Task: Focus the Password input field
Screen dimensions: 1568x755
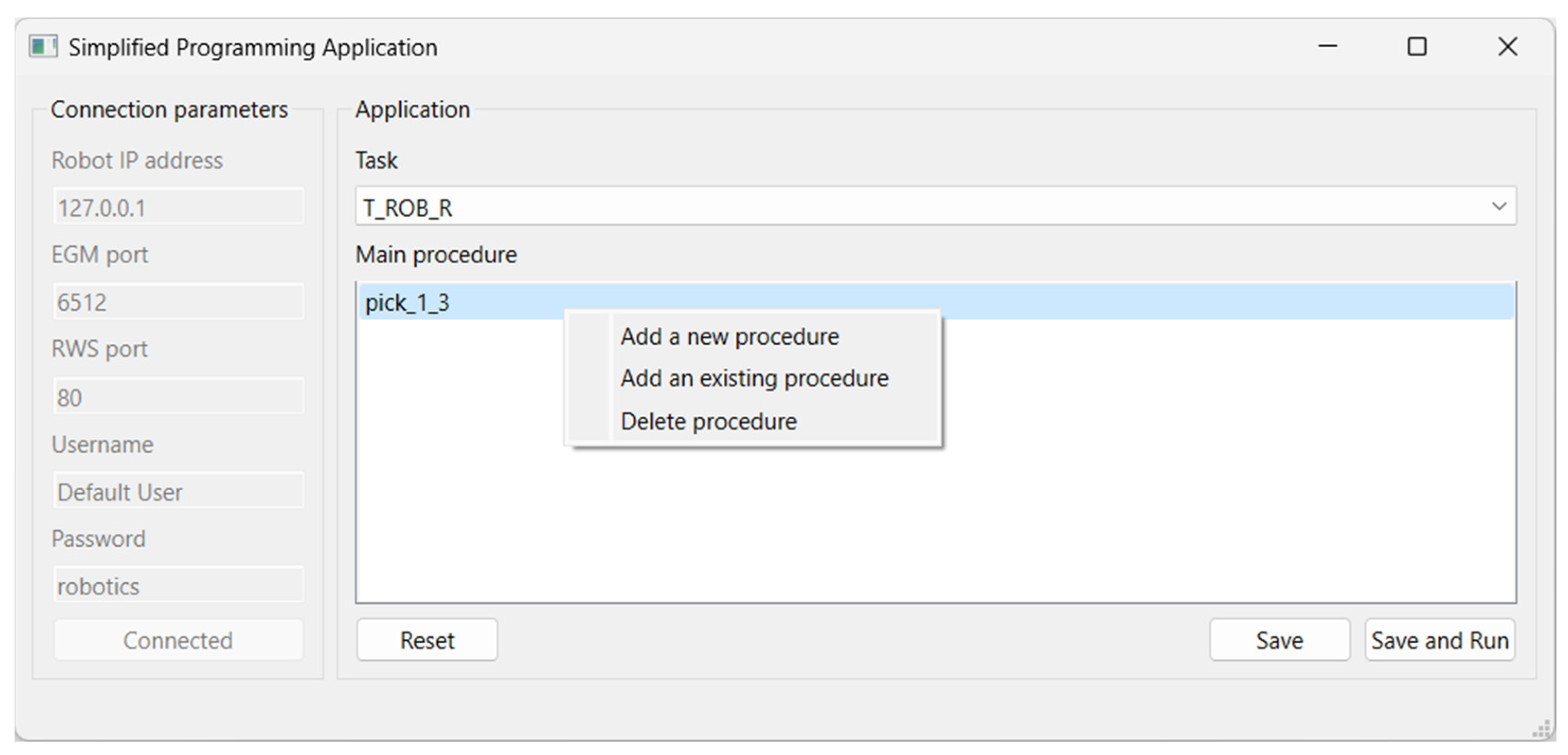Action: click(x=178, y=586)
